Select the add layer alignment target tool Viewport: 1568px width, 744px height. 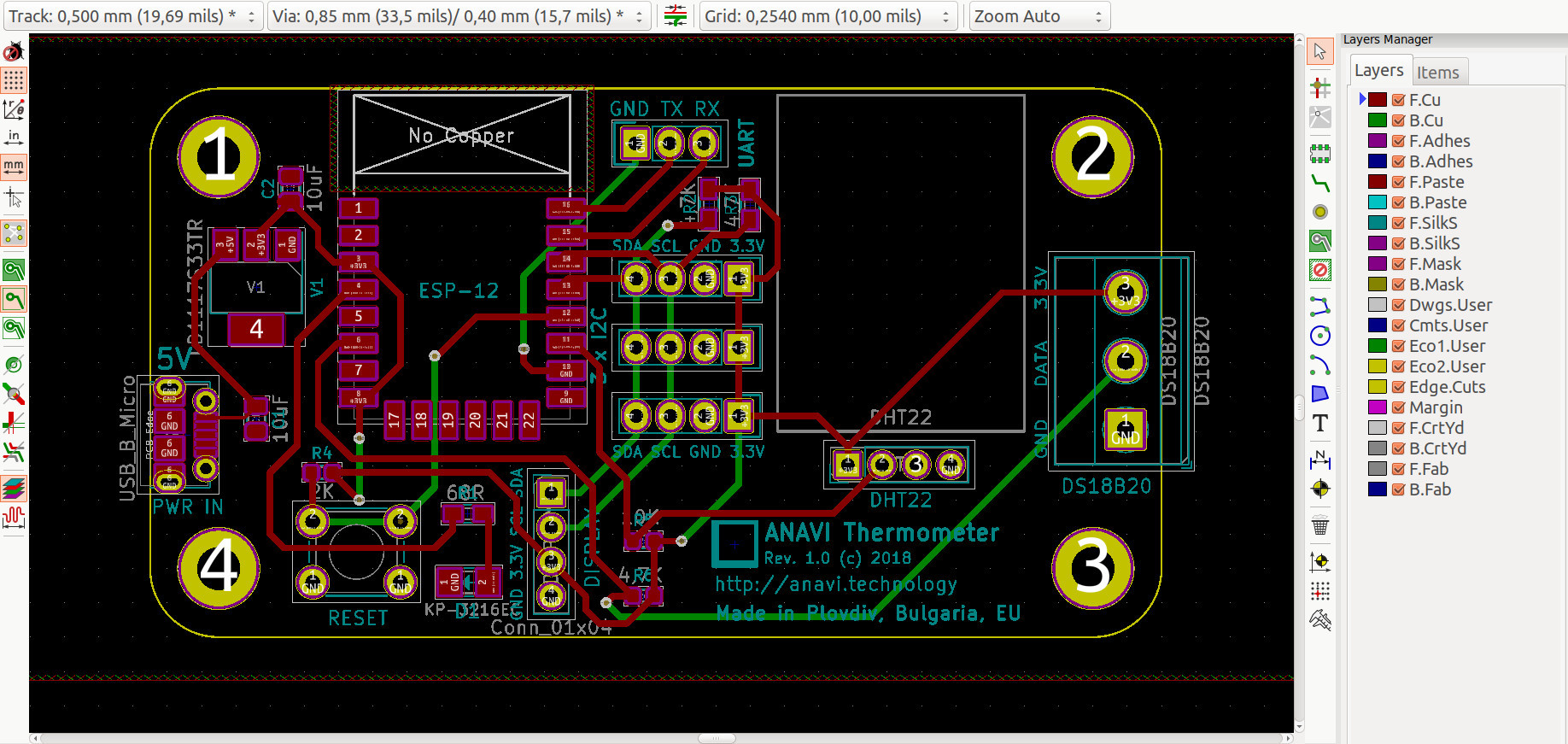(x=1320, y=489)
